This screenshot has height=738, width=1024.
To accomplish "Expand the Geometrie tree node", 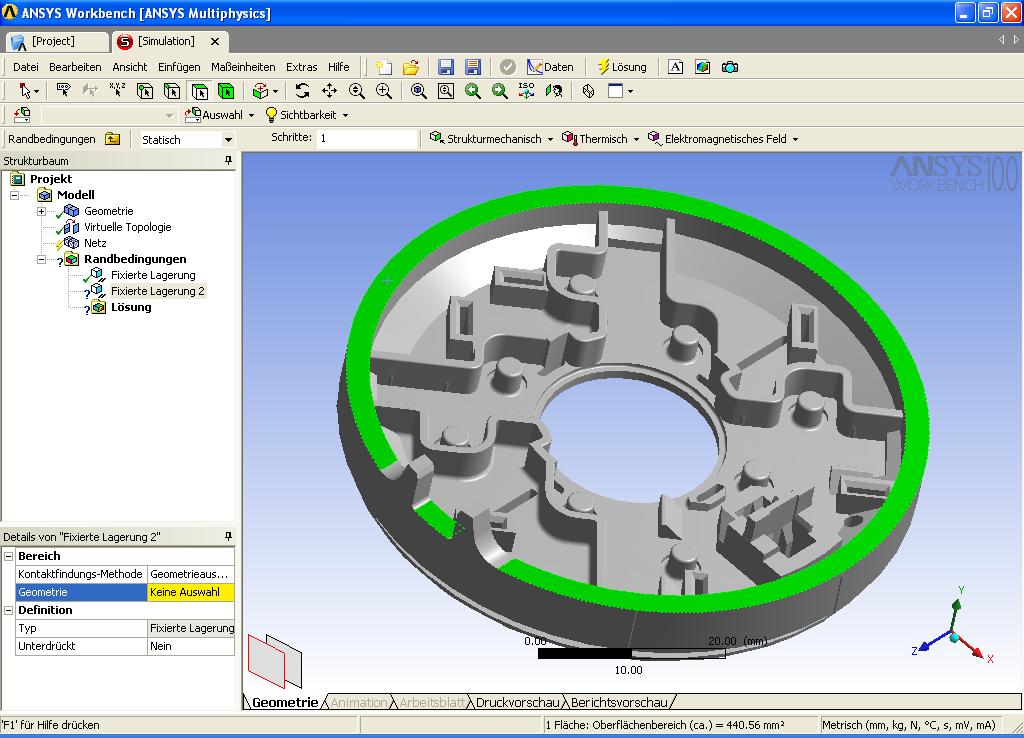I will click(x=41, y=211).
